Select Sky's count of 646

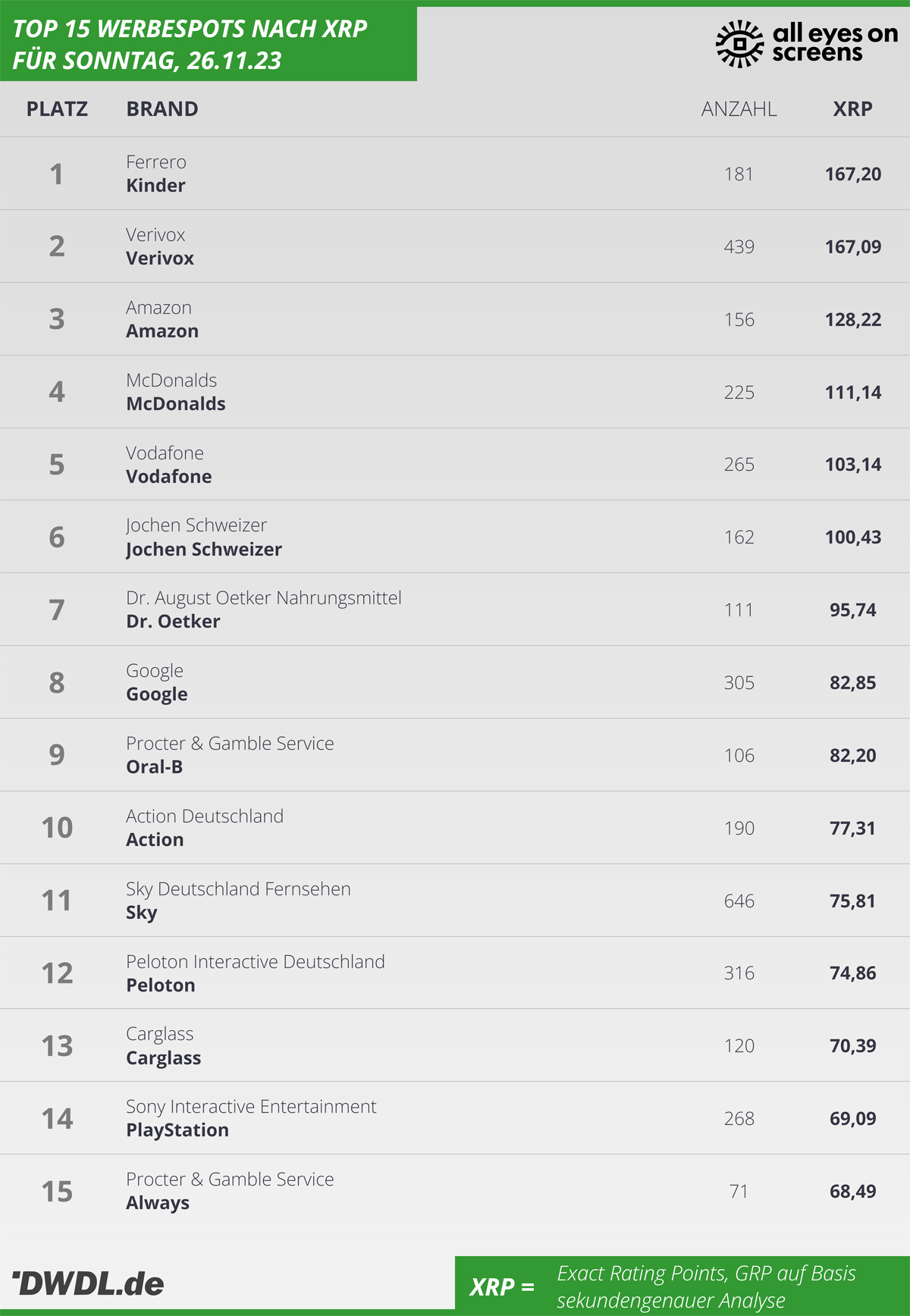pyautogui.click(x=739, y=901)
